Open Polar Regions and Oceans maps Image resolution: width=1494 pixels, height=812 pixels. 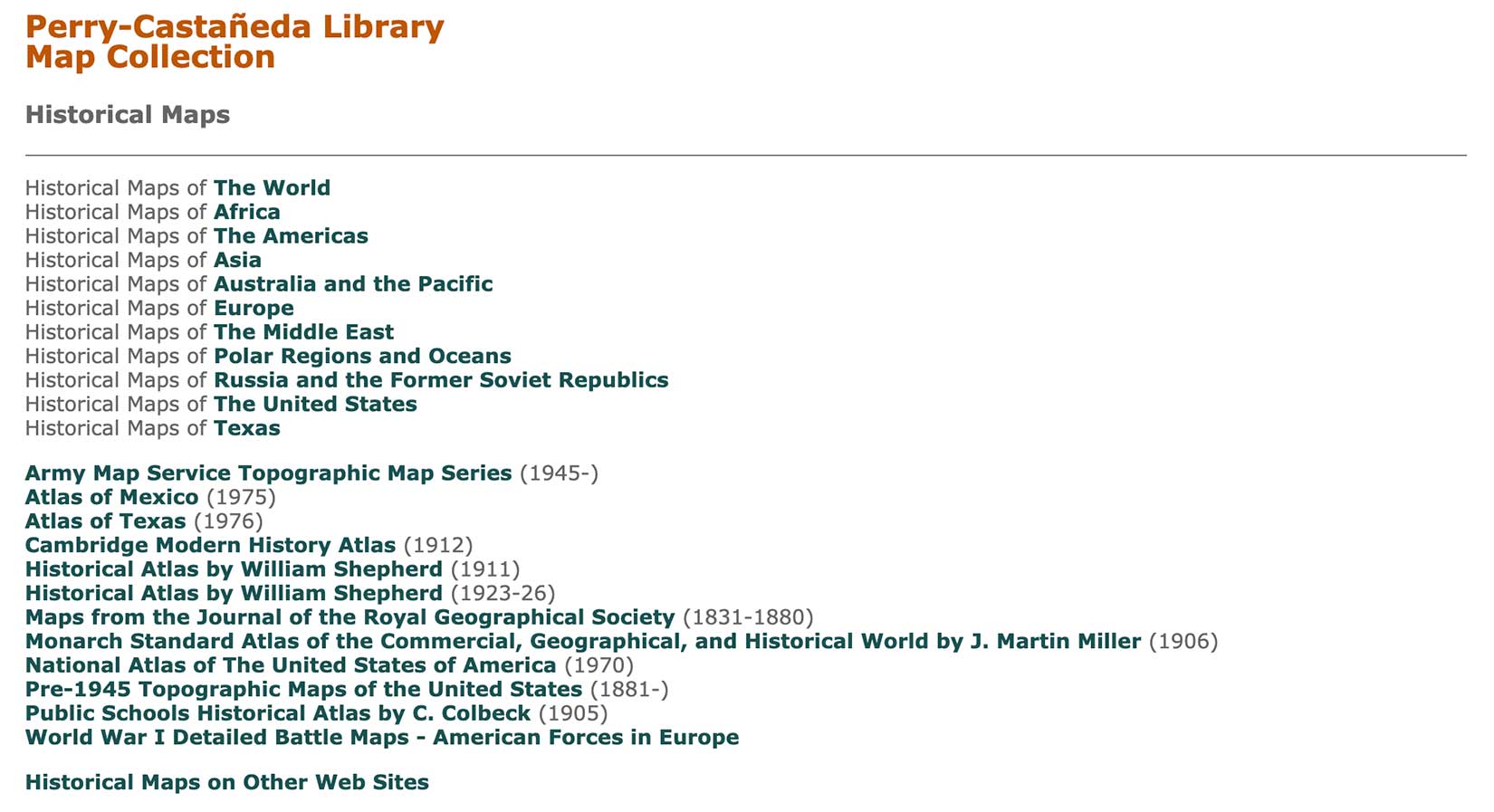point(362,357)
